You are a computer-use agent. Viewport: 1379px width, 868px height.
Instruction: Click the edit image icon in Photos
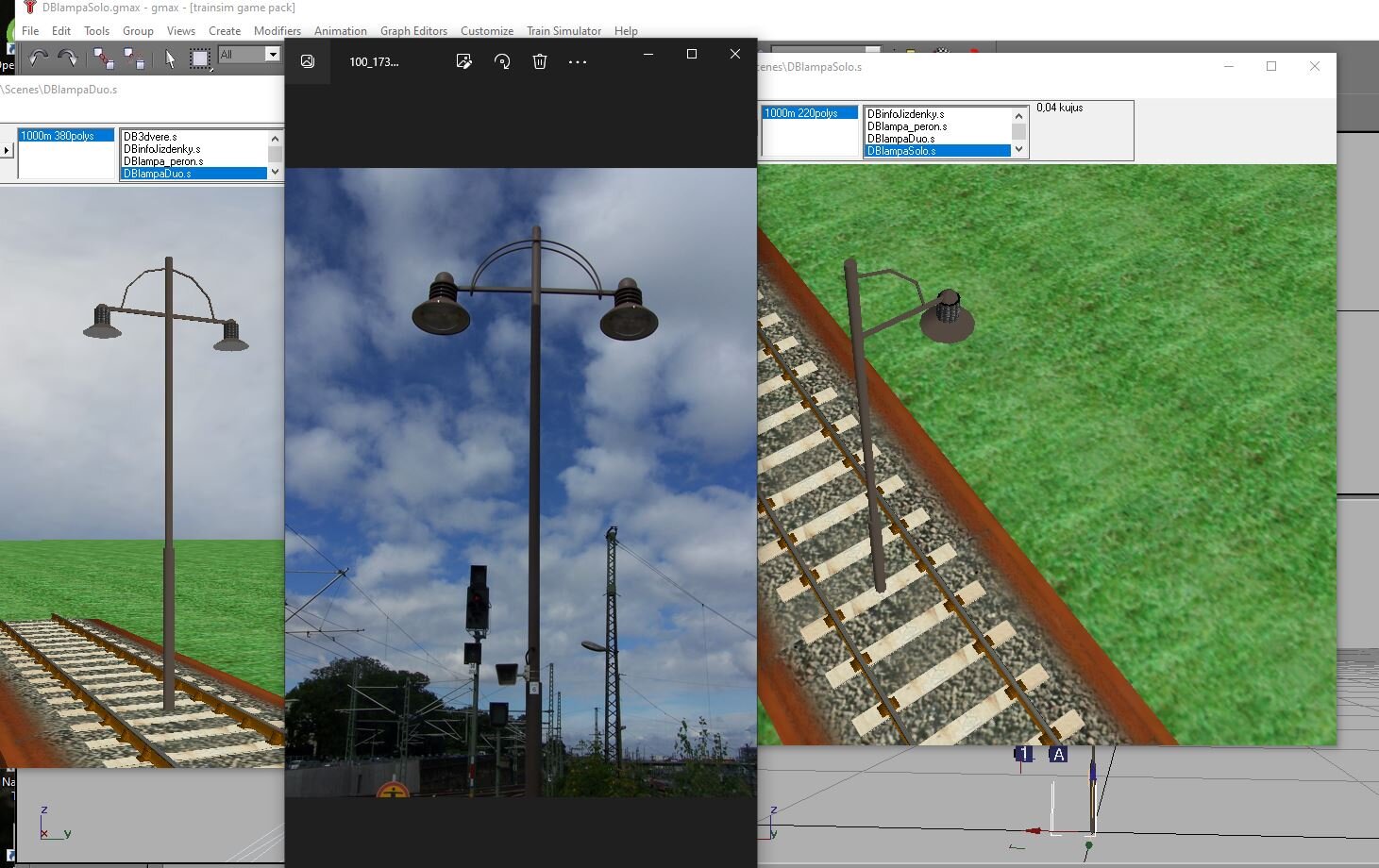click(463, 61)
